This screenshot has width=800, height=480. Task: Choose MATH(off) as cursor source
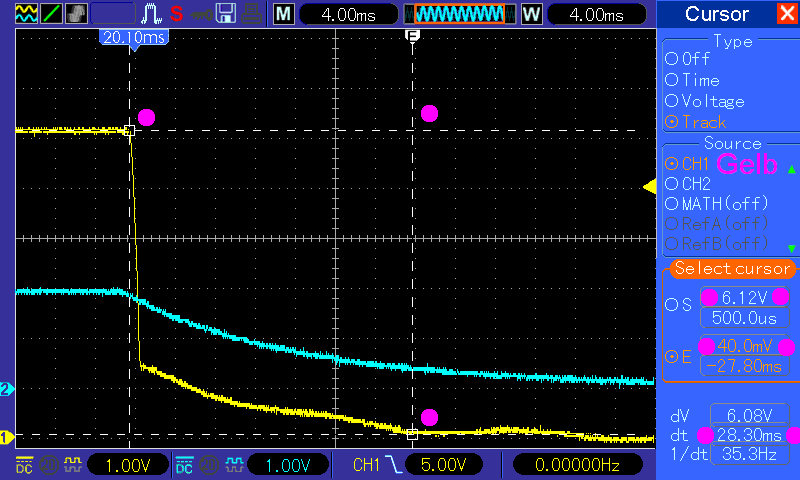coord(716,204)
